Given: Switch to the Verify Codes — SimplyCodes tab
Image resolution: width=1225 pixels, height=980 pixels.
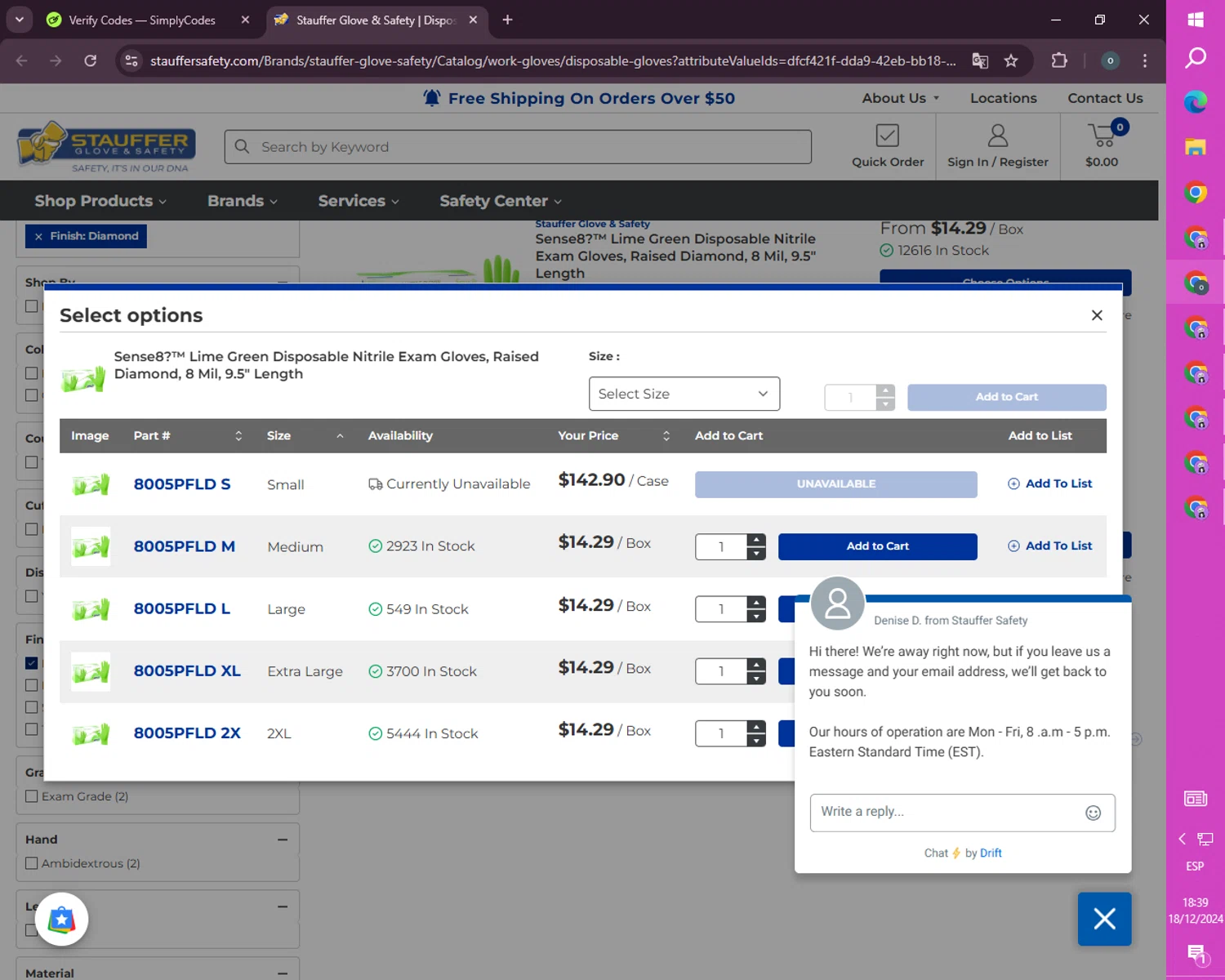Looking at the screenshot, I should pos(142,20).
